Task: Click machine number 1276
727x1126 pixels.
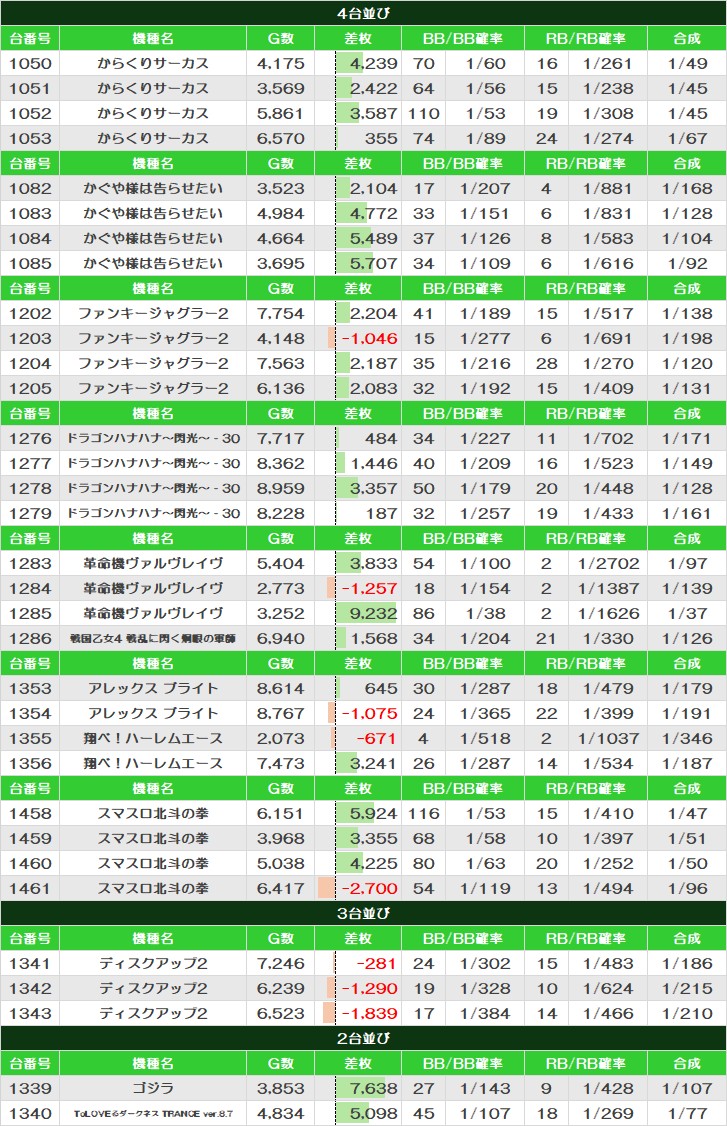Action: (x=30, y=438)
